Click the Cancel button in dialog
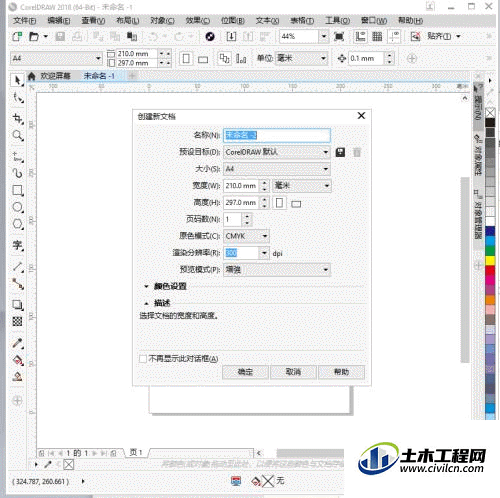Screen dimensions: 500x498 293,372
